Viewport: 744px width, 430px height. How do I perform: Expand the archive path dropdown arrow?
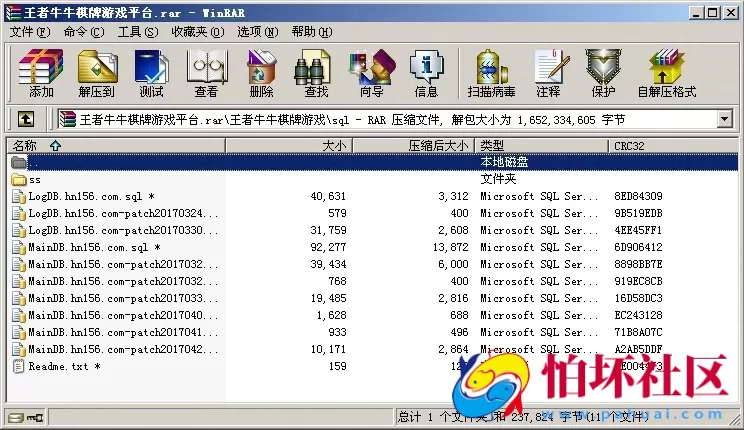pos(725,119)
